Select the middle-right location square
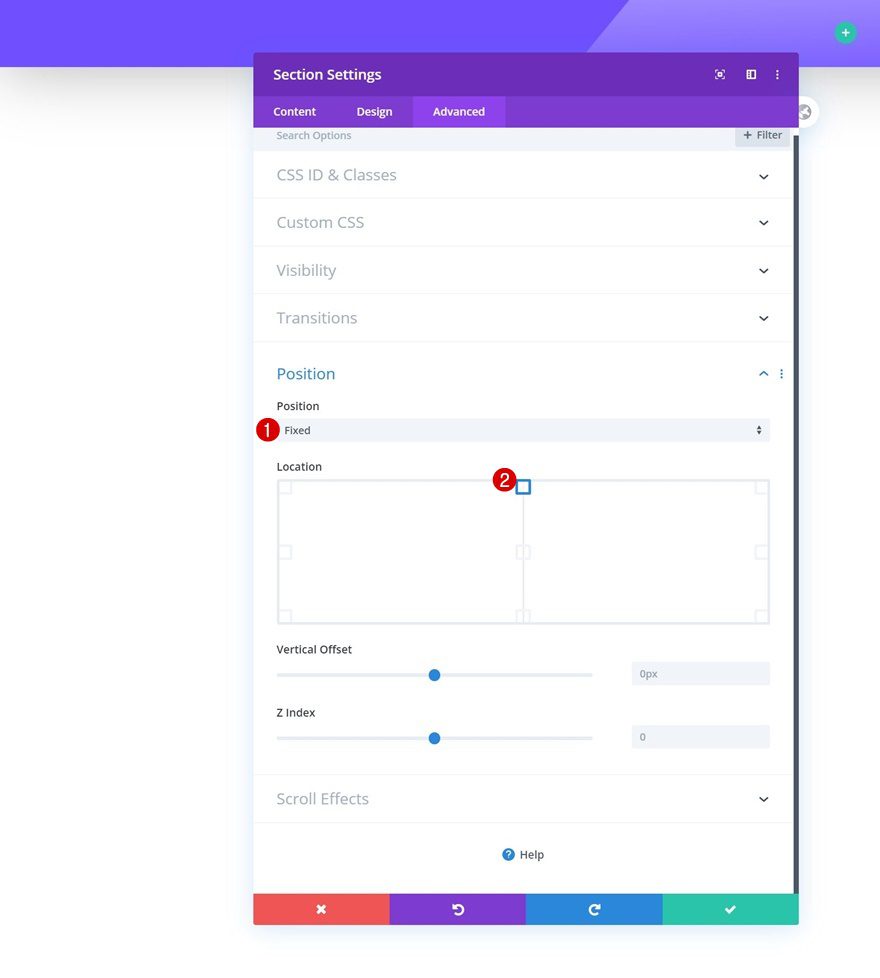 click(762, 552)
